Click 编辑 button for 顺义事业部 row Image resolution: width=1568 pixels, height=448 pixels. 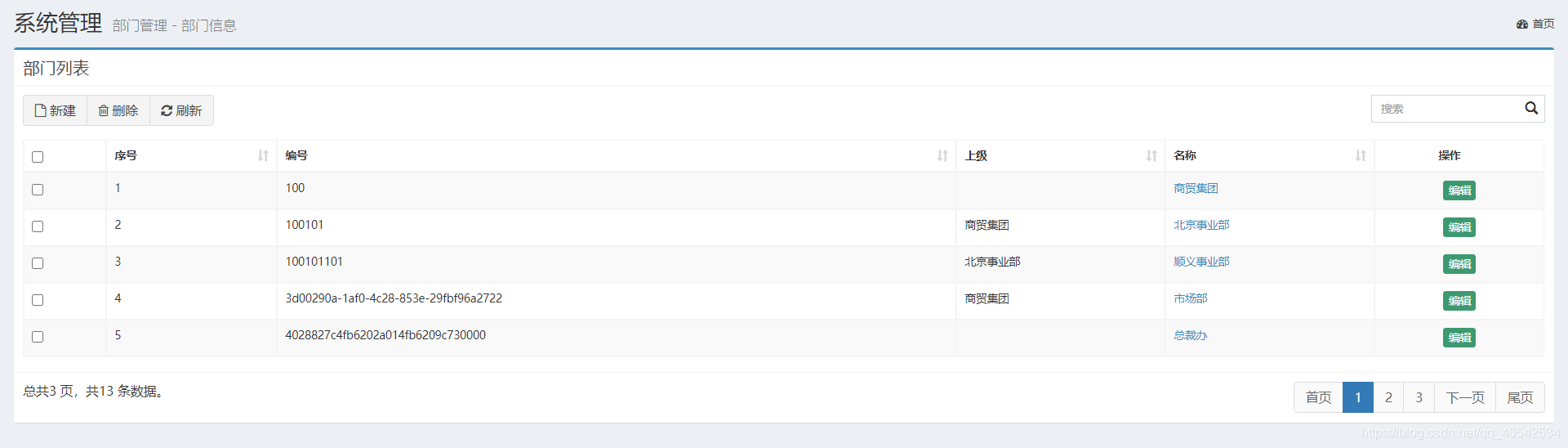pos(1459,264)
